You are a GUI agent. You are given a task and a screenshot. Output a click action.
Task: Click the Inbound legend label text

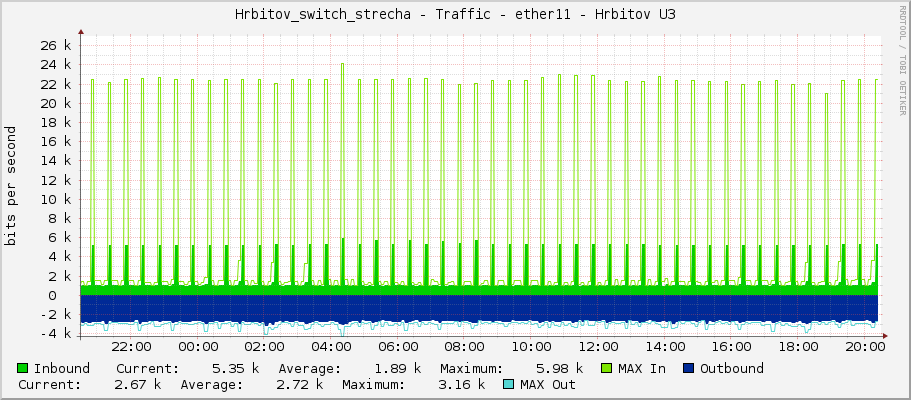click(62, 368)
